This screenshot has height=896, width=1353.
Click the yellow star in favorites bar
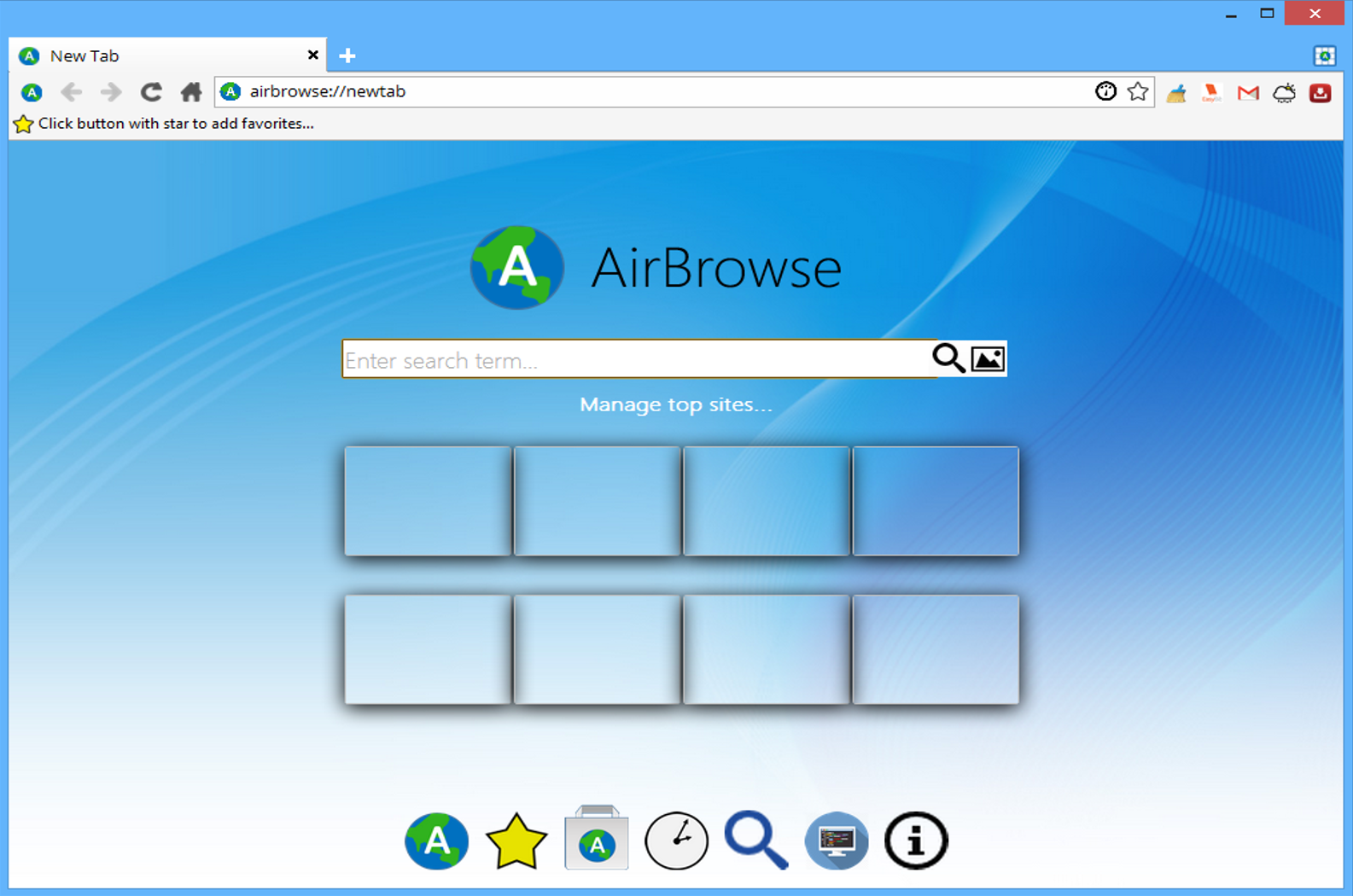(x=24, y=124)
